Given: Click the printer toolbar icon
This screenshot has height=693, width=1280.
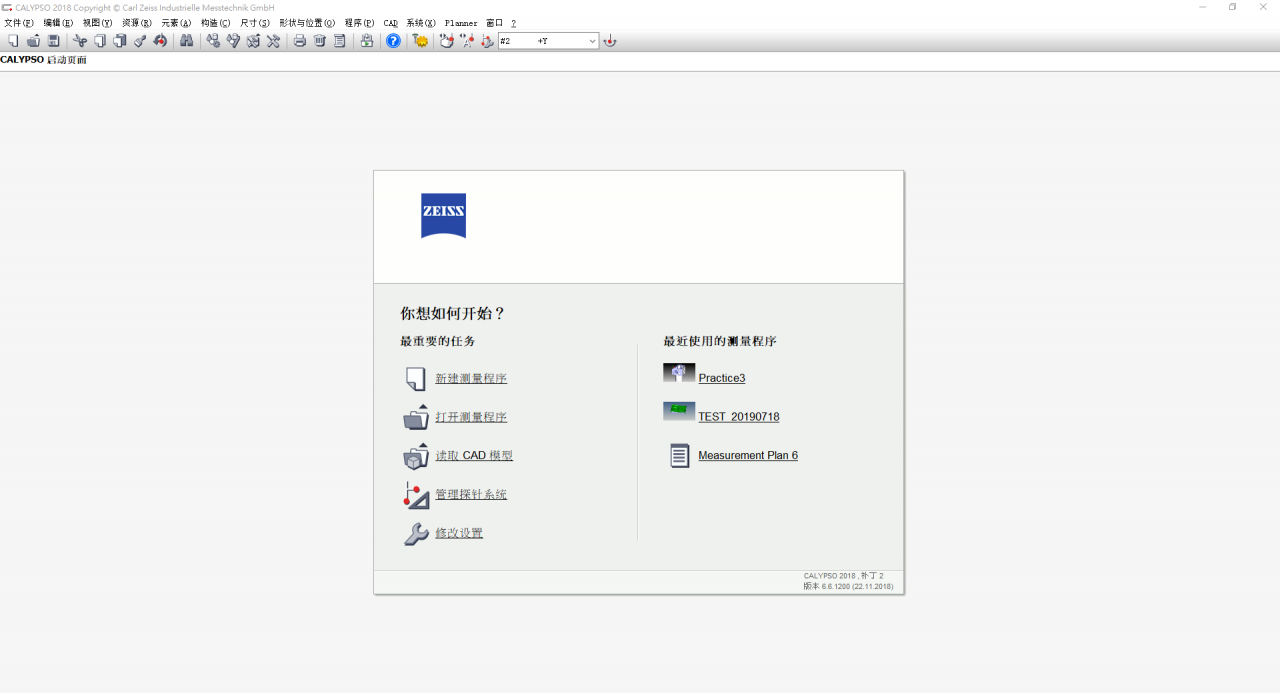Looking at the screenshot, I should click(299, 41).
